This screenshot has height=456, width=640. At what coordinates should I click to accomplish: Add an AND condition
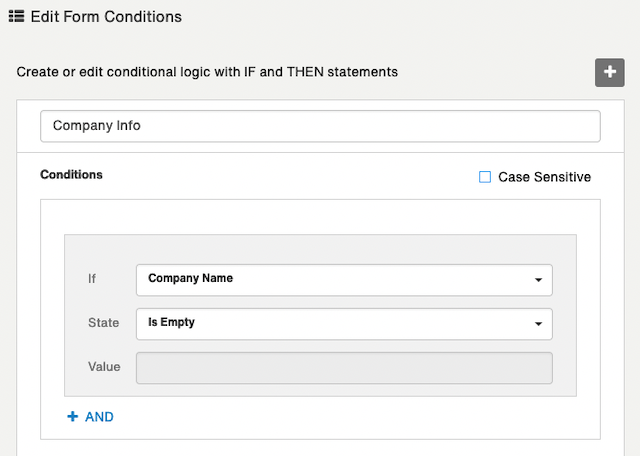(90, 417)
